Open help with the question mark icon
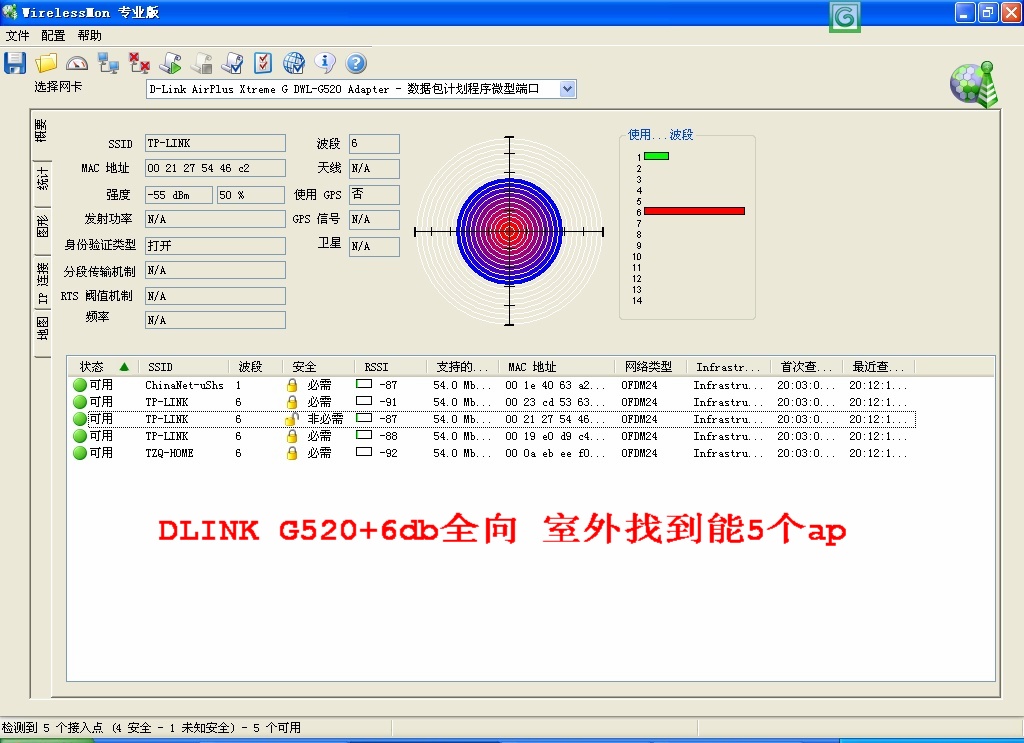Screen dimensions: 1024x743 tap(356, 63)
